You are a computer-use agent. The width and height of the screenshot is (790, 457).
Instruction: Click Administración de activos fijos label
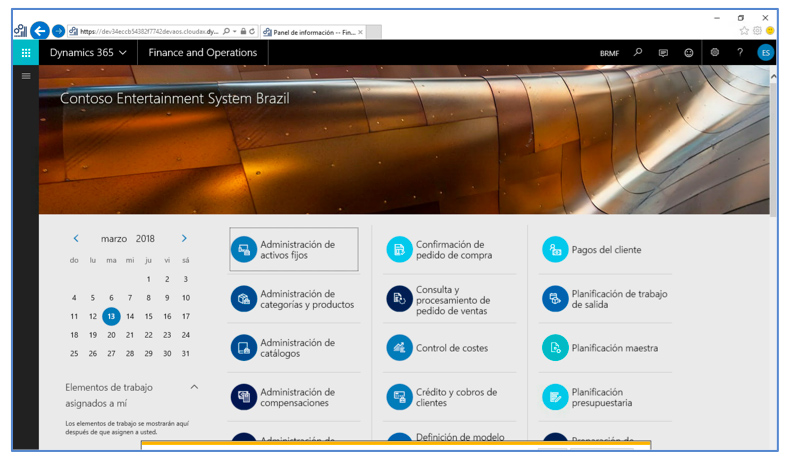[297, 250]
